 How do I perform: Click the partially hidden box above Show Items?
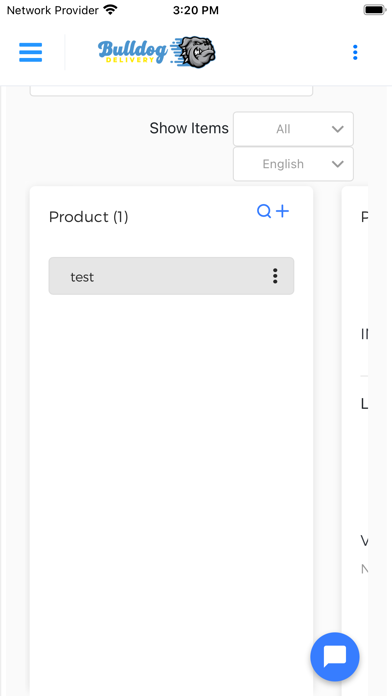coord(171,91)
